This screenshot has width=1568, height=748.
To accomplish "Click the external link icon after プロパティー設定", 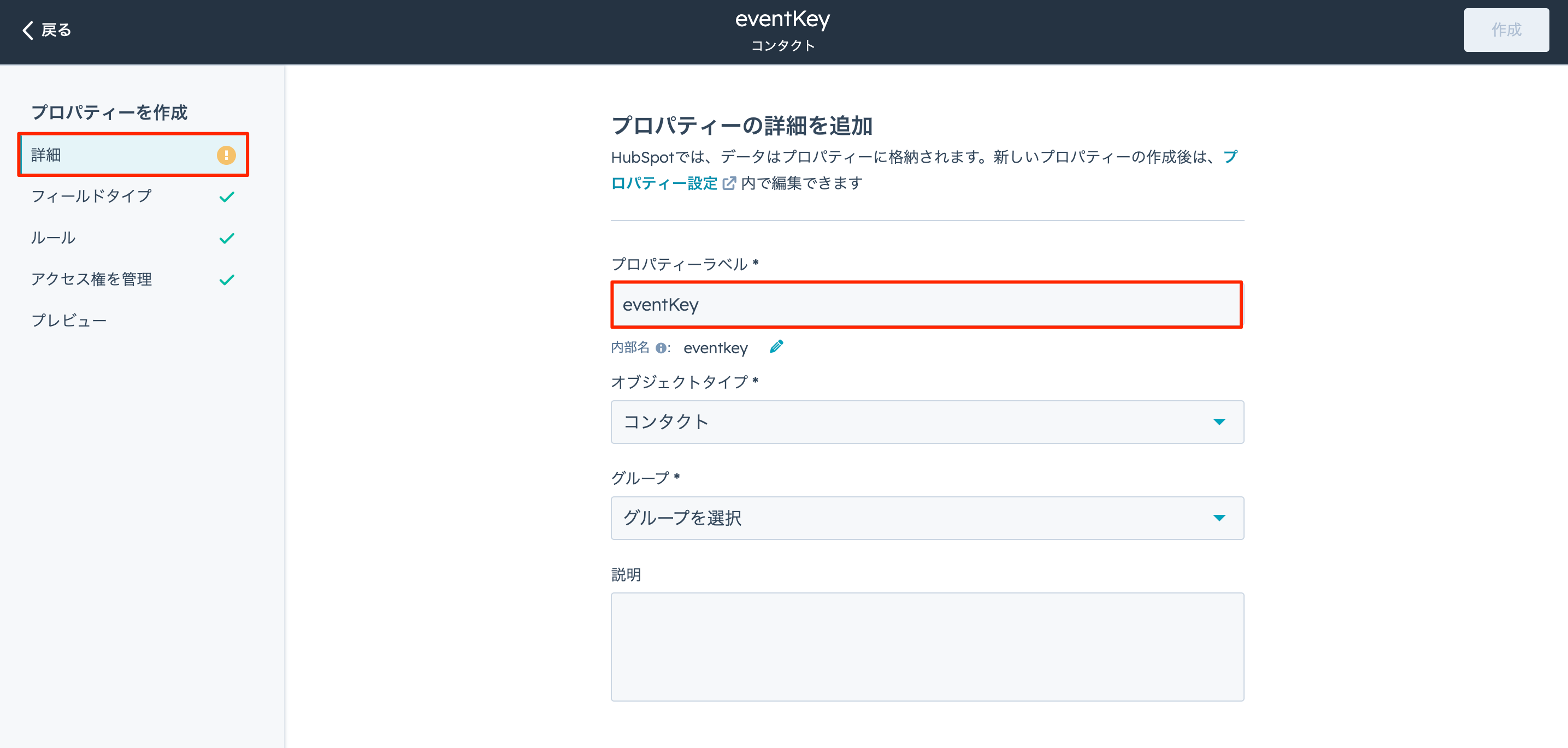I will [x=729, y=183].
